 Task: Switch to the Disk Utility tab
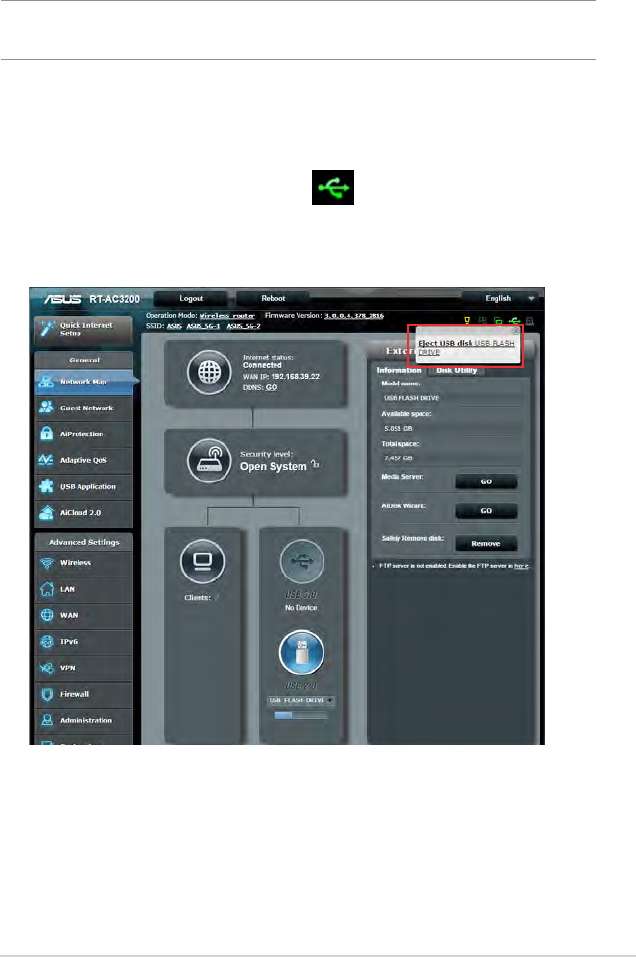(457, 370)
